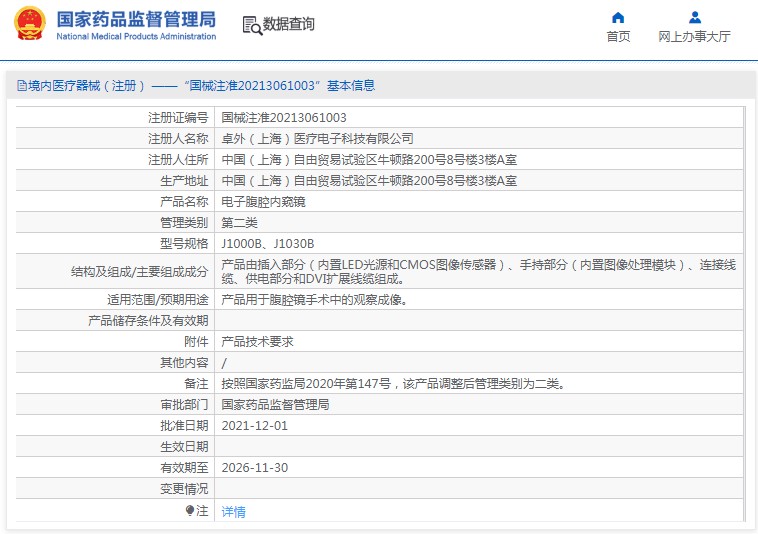
Task: Select approval date 2021-12-01
Action: 254,426
